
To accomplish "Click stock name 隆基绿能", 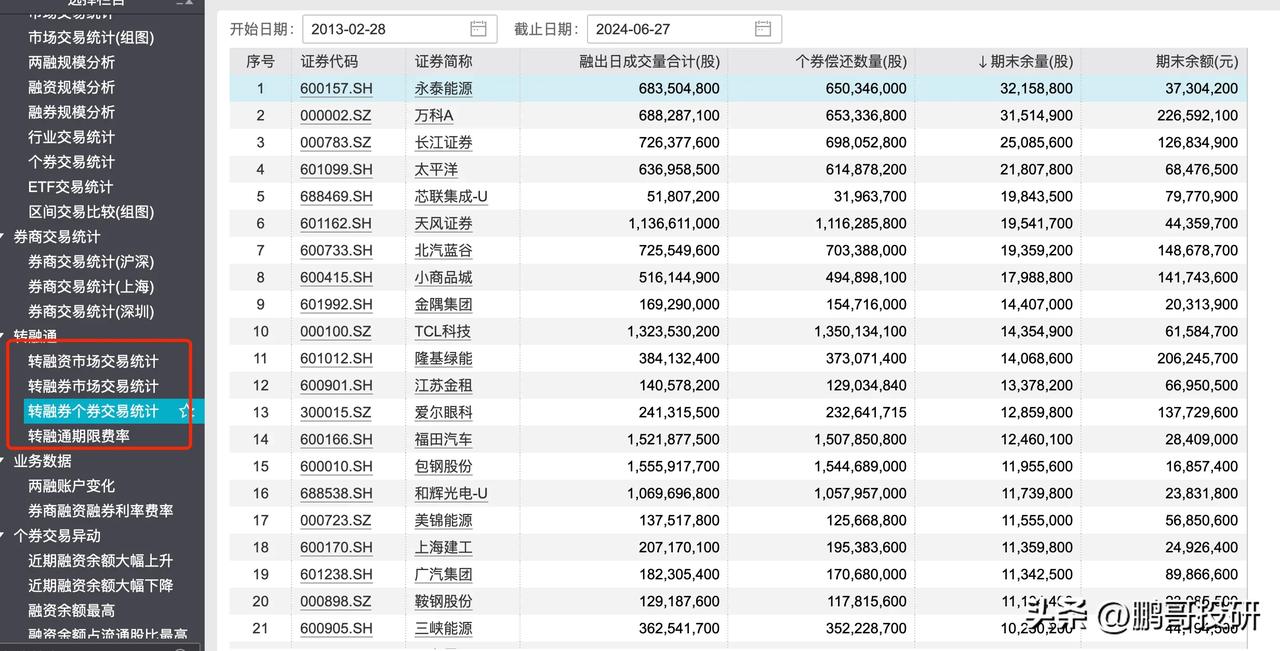I will 444,359.
